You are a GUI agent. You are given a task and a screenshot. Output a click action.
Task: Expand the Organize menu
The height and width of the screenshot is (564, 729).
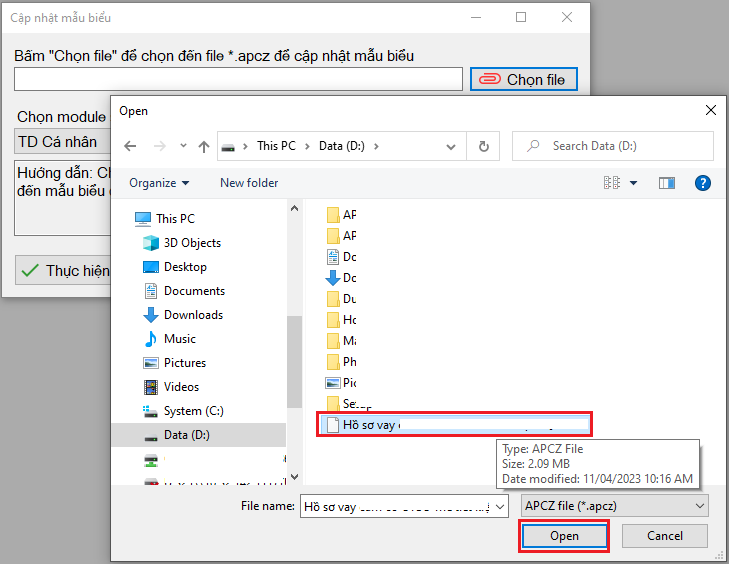159,183
